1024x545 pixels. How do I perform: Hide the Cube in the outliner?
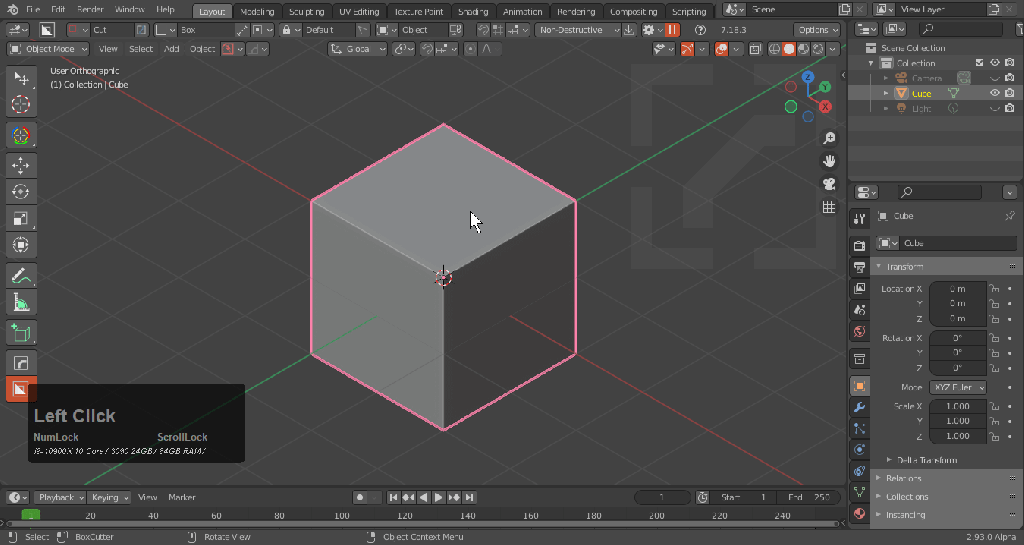[x=994, y=93]
